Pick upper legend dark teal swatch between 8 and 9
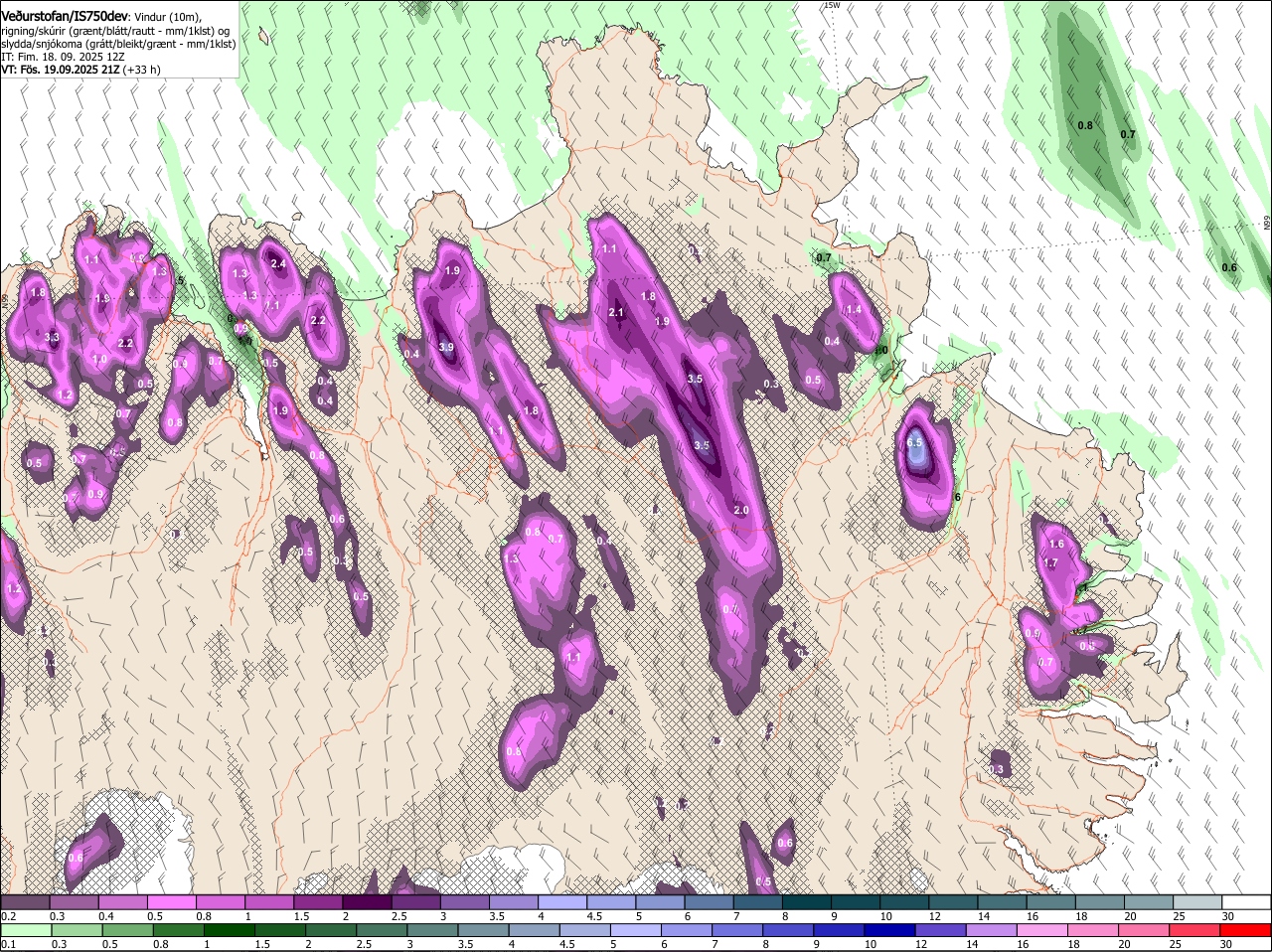1272x952 pixels. pos(807,902)
